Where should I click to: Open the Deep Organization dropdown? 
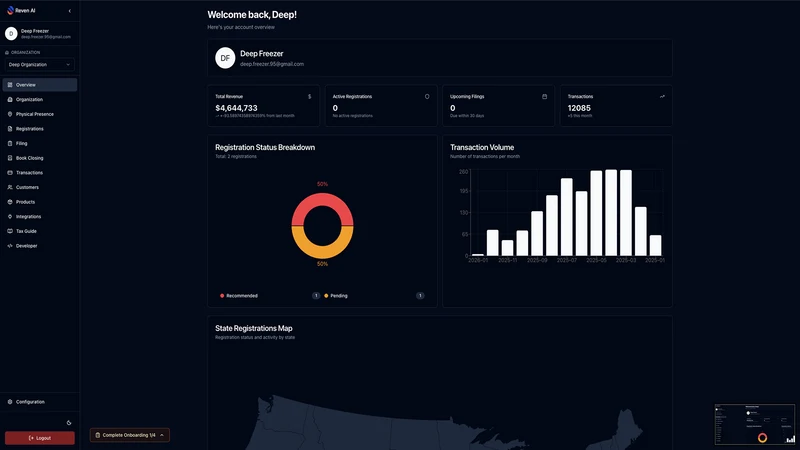coord(39,65)
